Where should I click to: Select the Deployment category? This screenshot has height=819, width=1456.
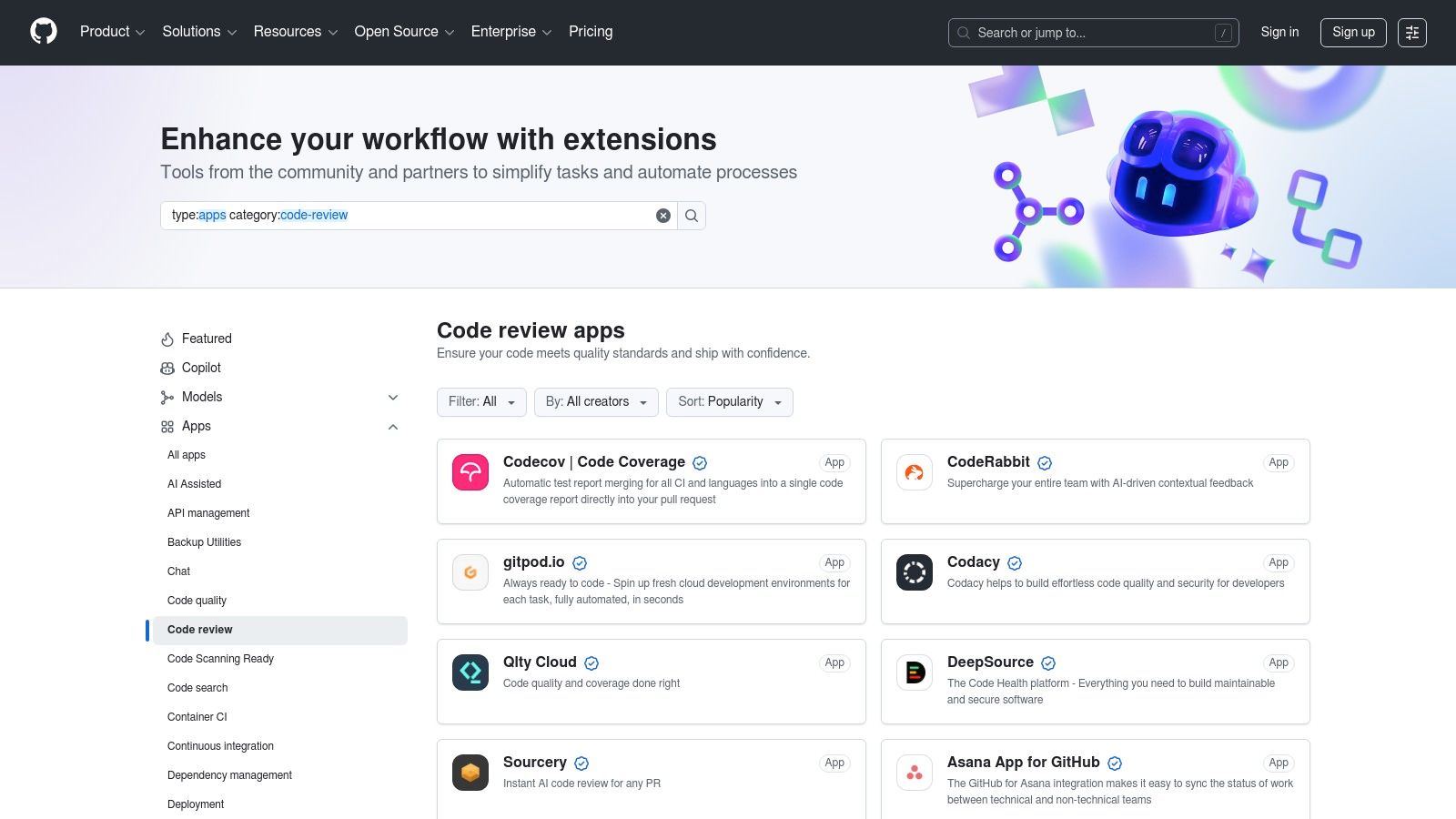[x=280, y=804]
